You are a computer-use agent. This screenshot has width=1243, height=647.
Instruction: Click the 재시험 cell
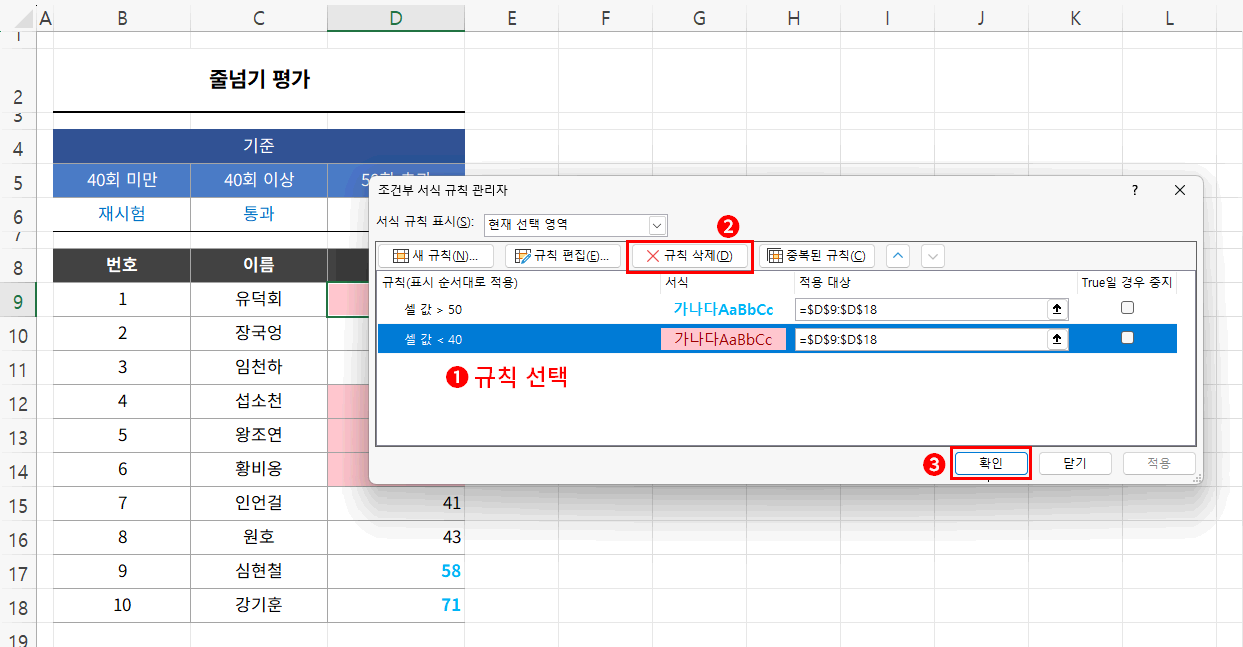click(x=122, y=214)
